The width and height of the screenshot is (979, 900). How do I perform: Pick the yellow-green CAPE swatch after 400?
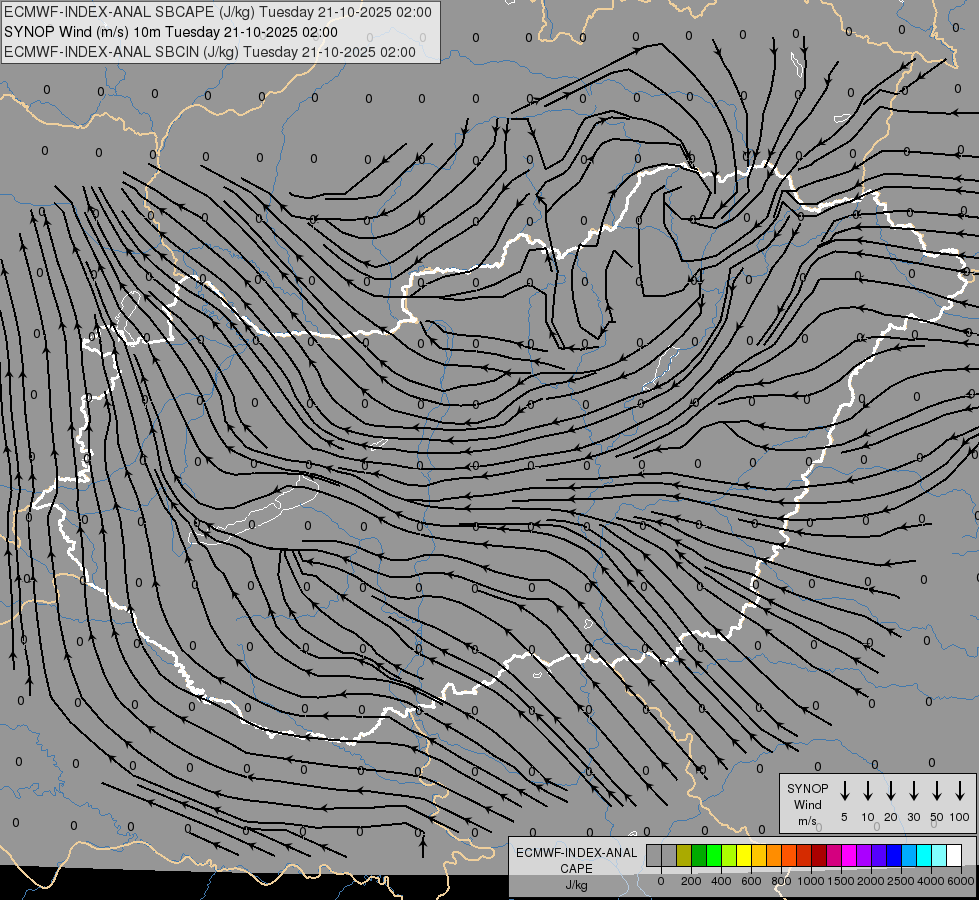729,855
